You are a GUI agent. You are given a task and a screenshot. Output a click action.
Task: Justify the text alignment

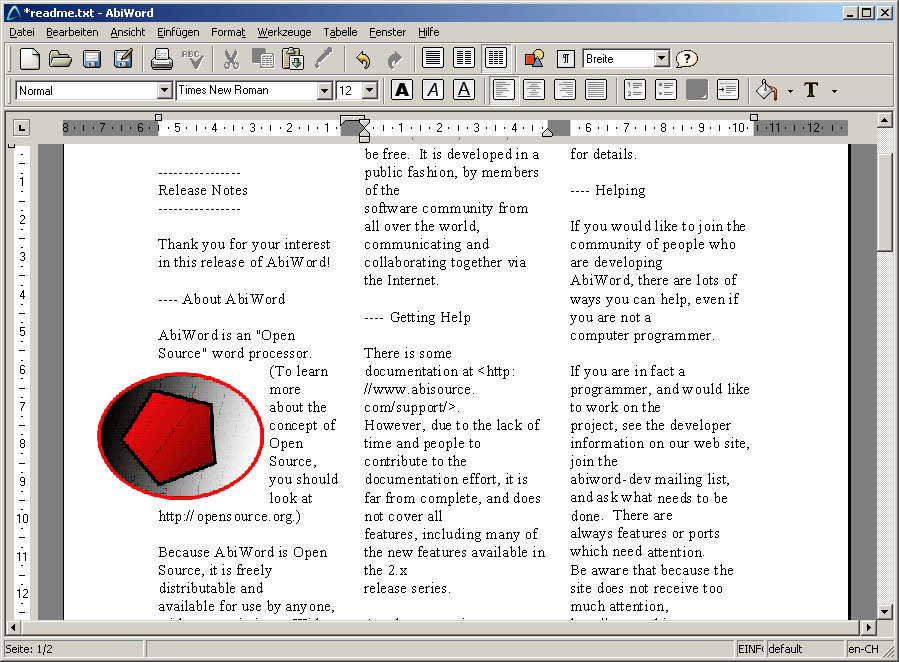(596, 90)
